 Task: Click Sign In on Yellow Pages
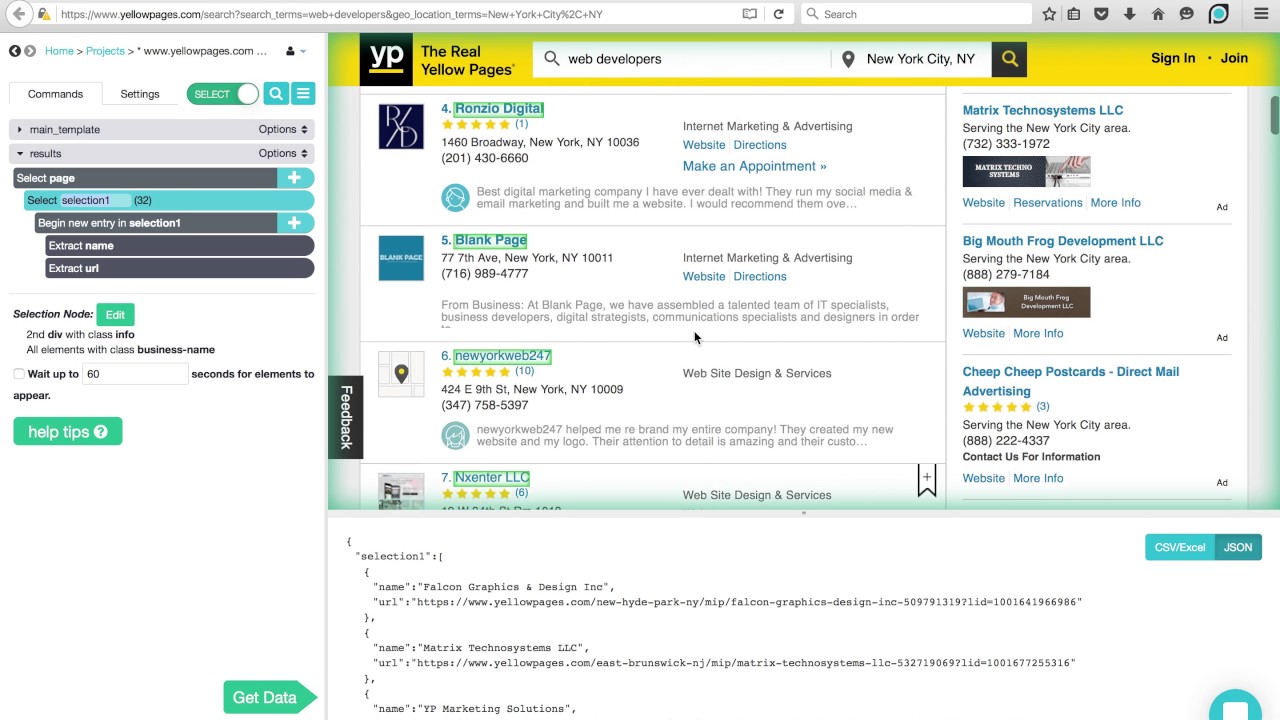click(x=1173, y=58)
